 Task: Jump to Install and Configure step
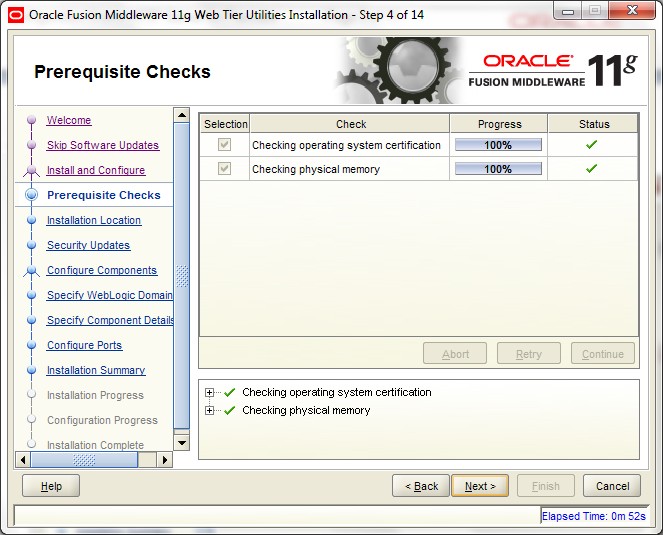(96, 170)
